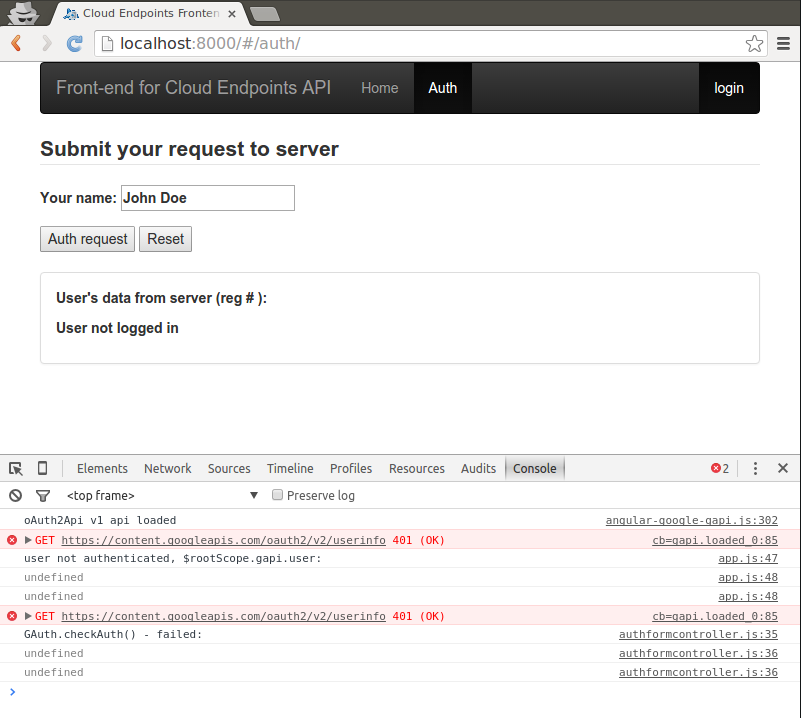Open first userinfo URL in console error

pos(223,540)
